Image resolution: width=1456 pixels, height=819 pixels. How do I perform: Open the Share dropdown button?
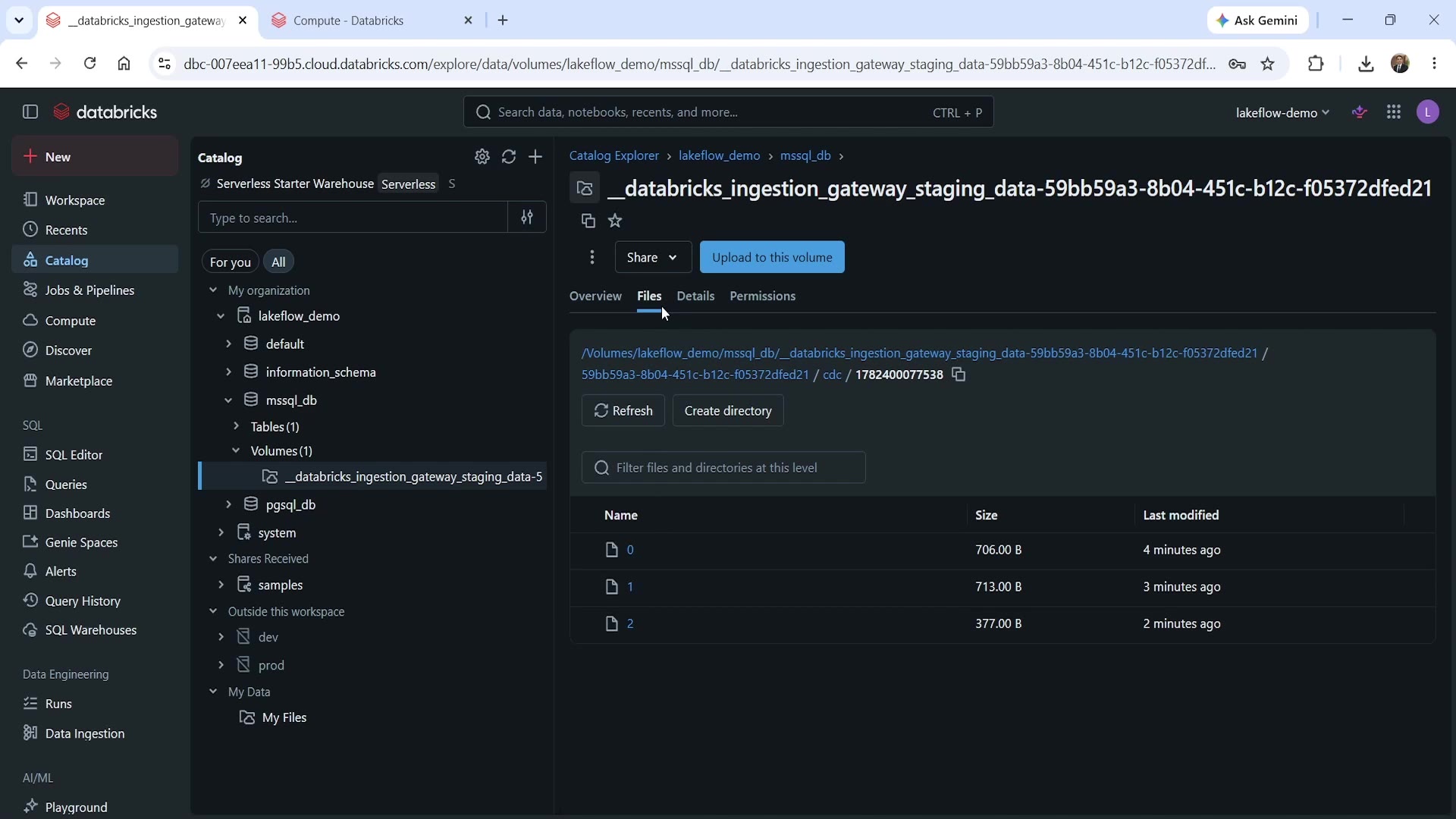tap(653, 257)
